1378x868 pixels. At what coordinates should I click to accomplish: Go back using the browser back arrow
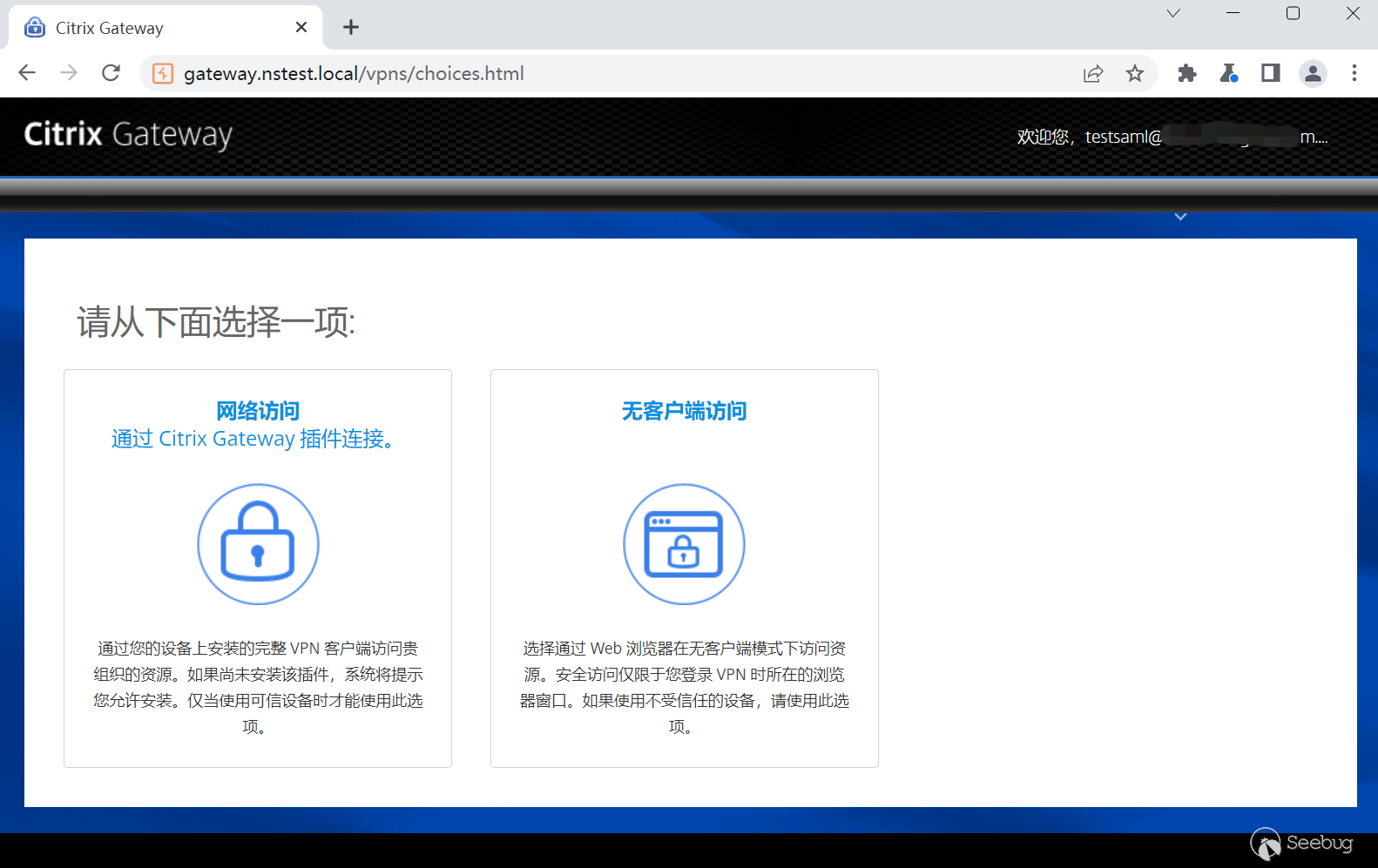[27, 73]
